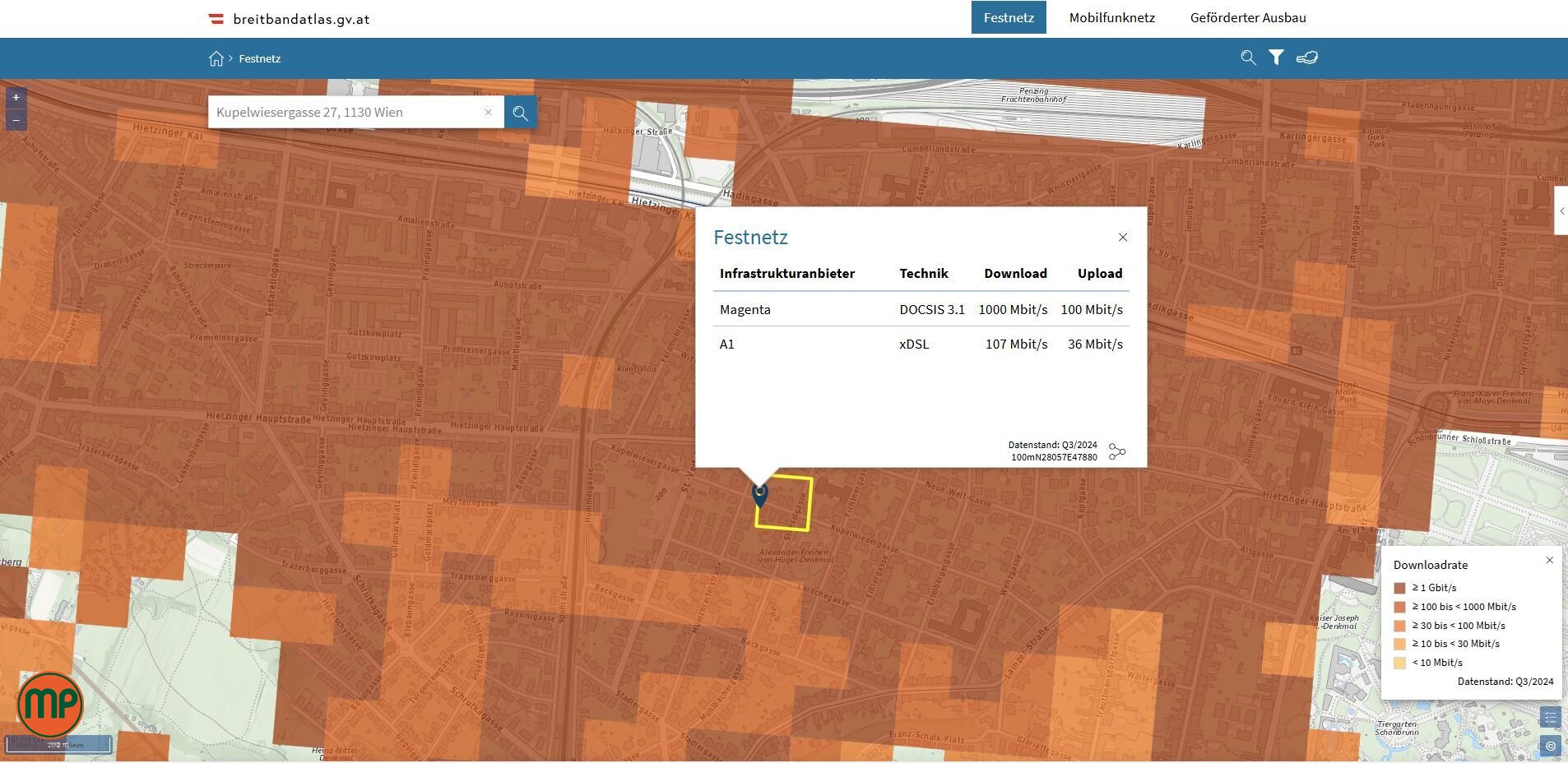Zoom in on the map

pyautogui.click(x=16, y=98)
